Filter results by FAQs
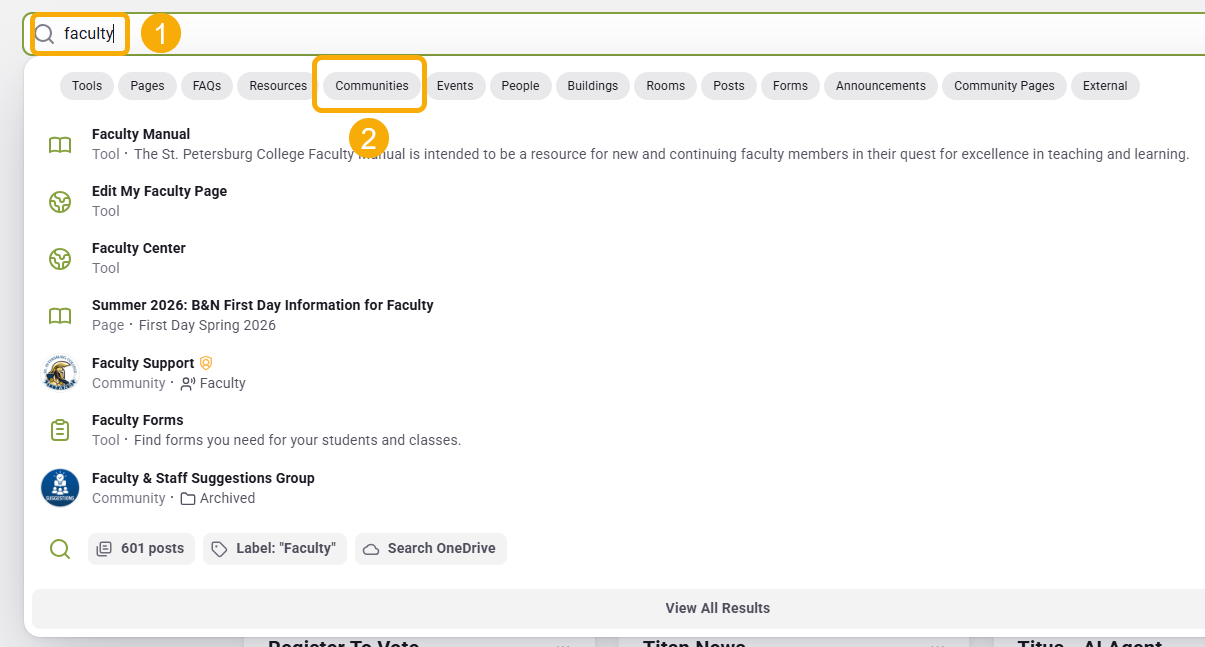Screen dimensions: 1205x647 point(207,86)
